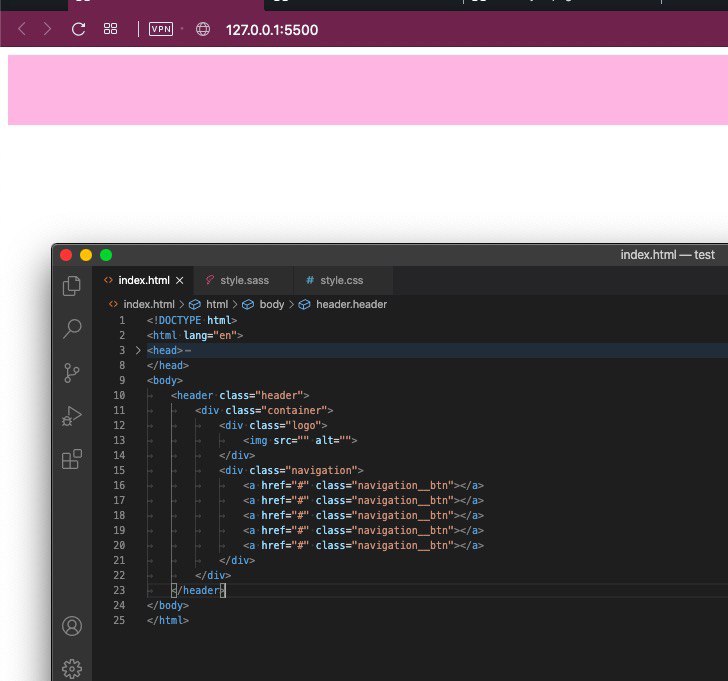Click the closing header tag line
Screen dimensions: 728x681
tap(198, 590)
